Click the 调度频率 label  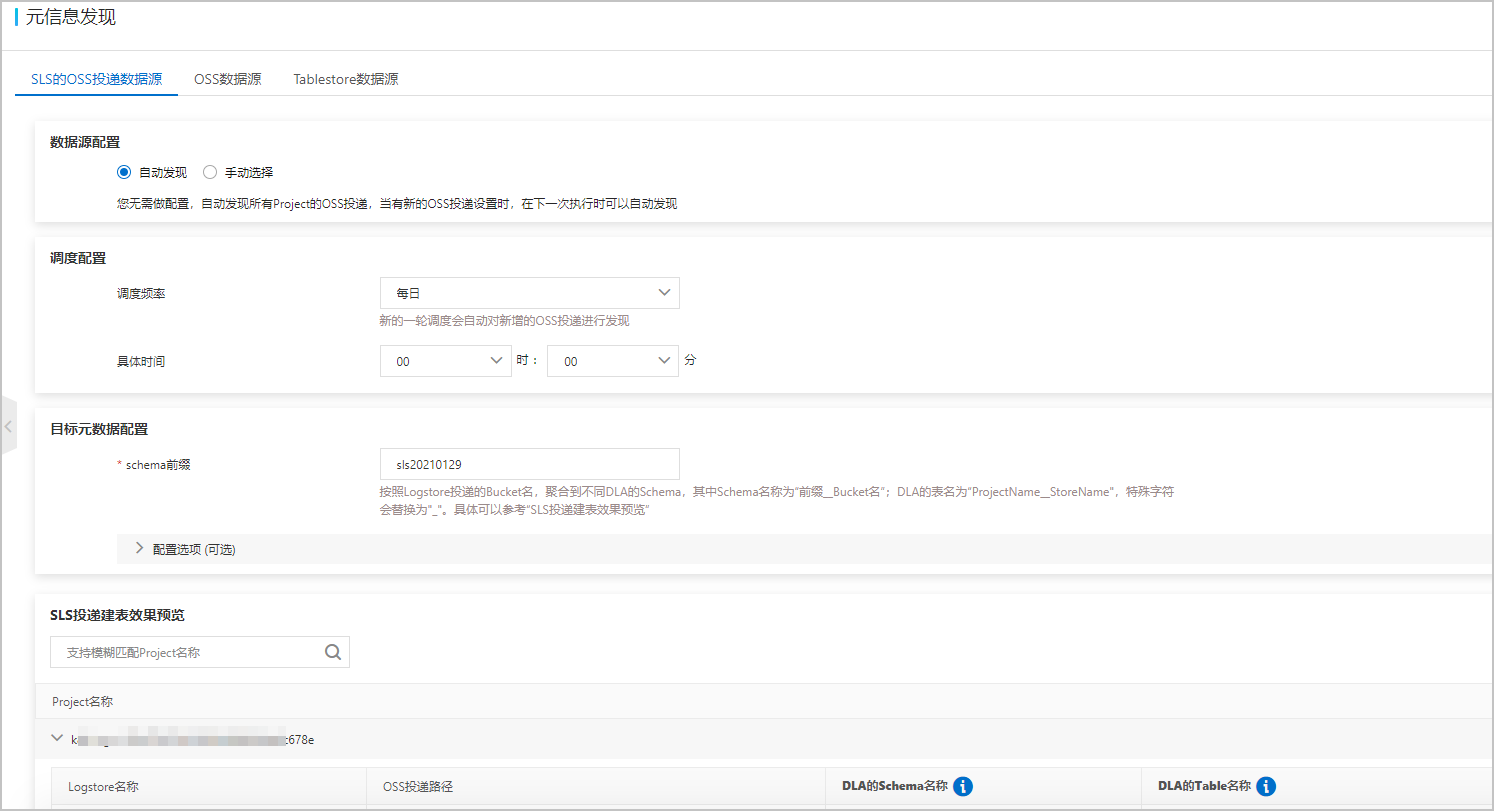141,294
